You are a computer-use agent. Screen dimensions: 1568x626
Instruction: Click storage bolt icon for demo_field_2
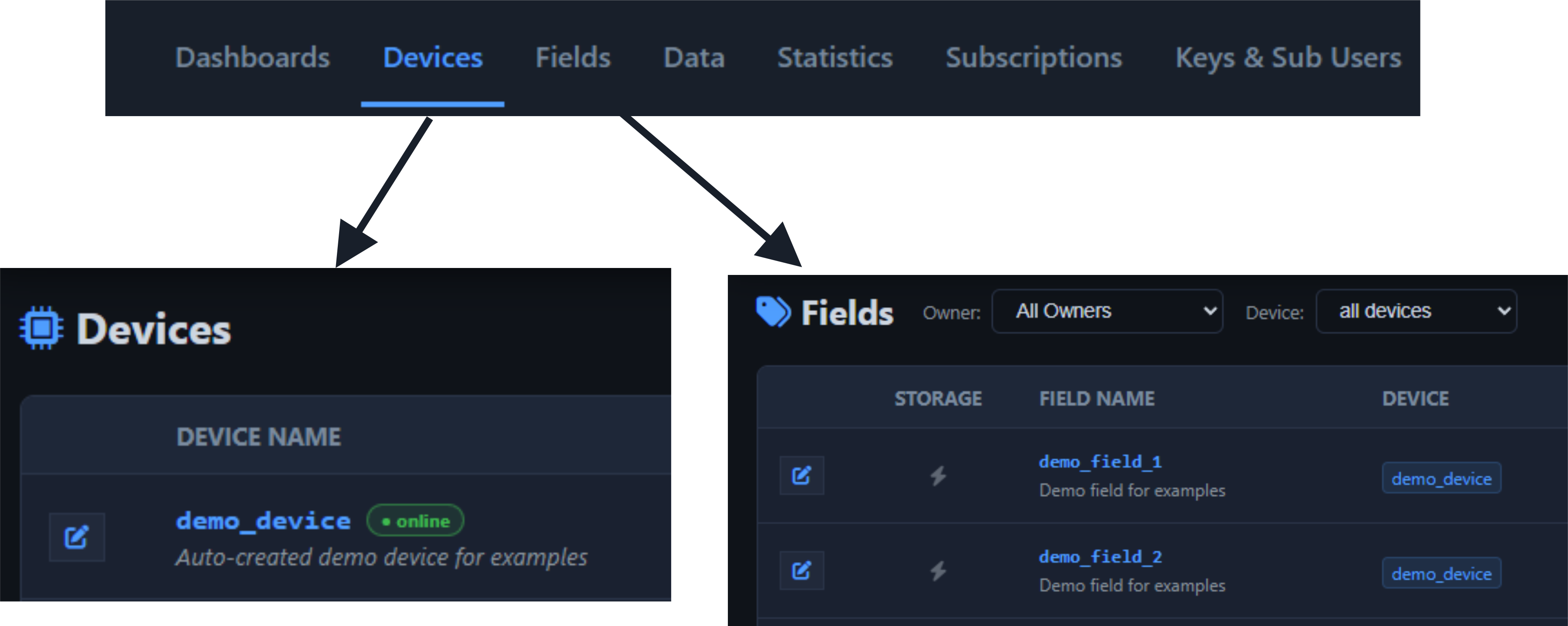(x=938, y=571)
